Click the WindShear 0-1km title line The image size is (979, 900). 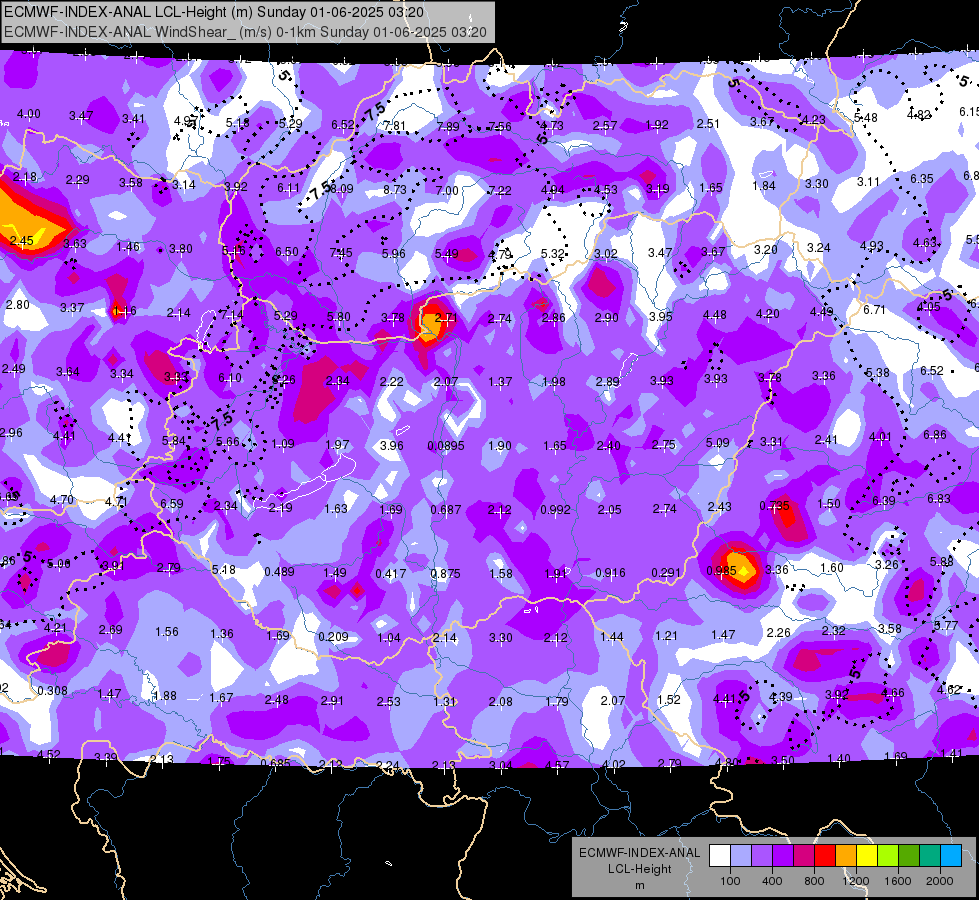point(245,32)
